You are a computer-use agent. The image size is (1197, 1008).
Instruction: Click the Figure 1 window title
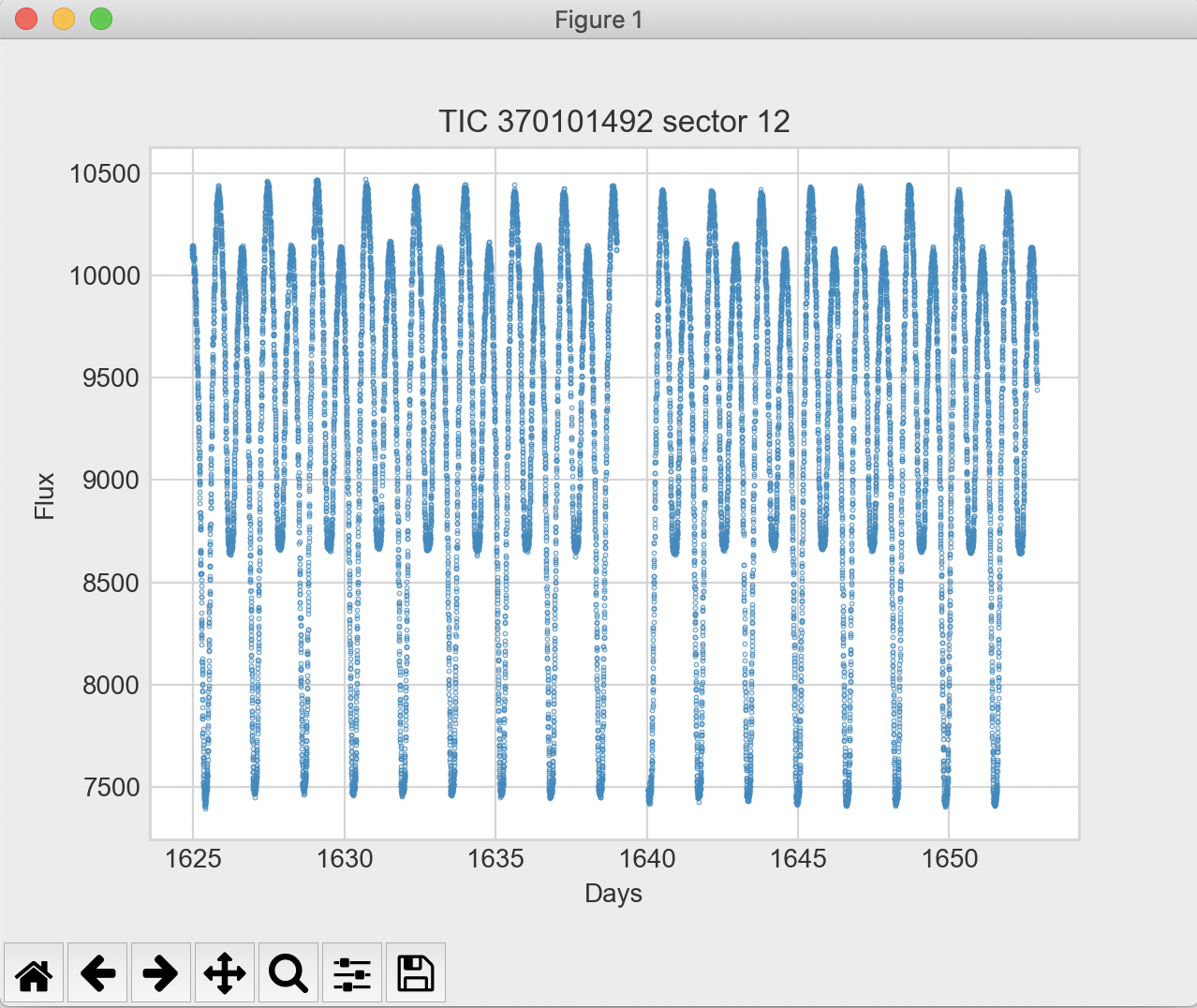(598, 20)
